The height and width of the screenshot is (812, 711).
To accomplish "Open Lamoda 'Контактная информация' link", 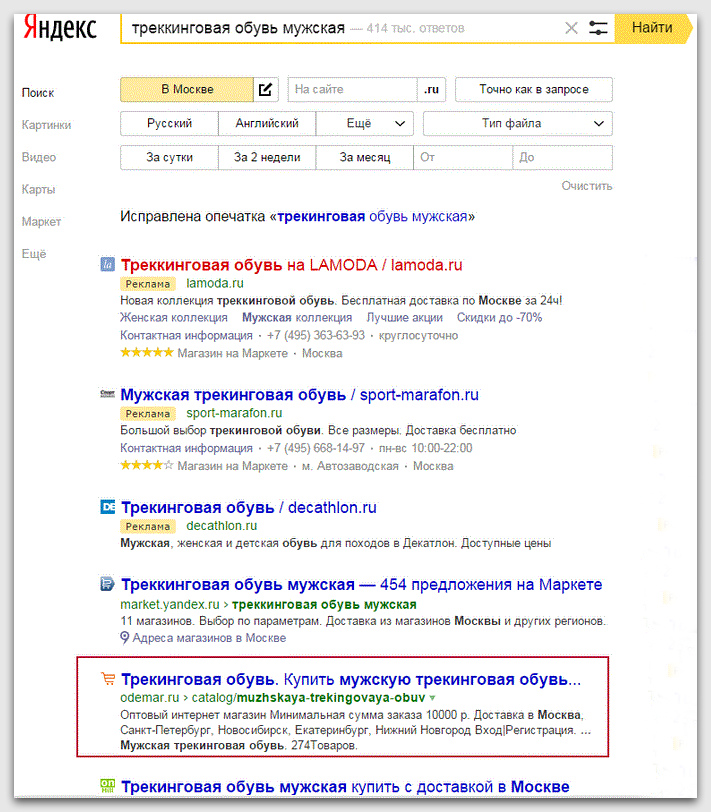I will [186, 336].
